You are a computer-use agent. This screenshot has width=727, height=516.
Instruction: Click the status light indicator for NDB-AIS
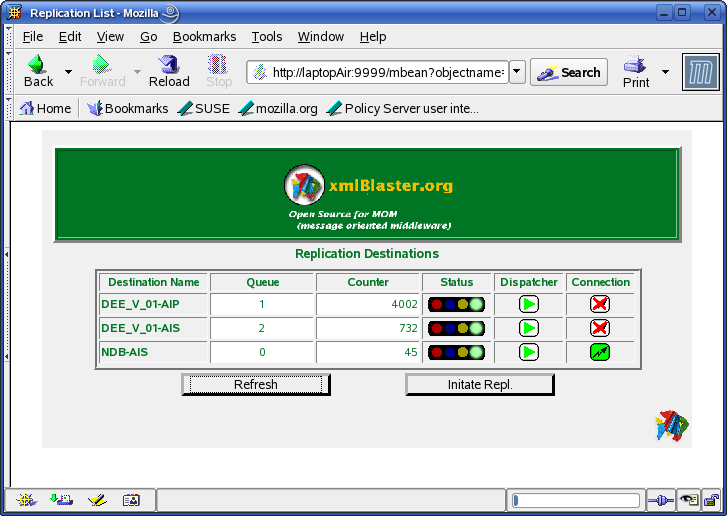[x=456, y=352]
